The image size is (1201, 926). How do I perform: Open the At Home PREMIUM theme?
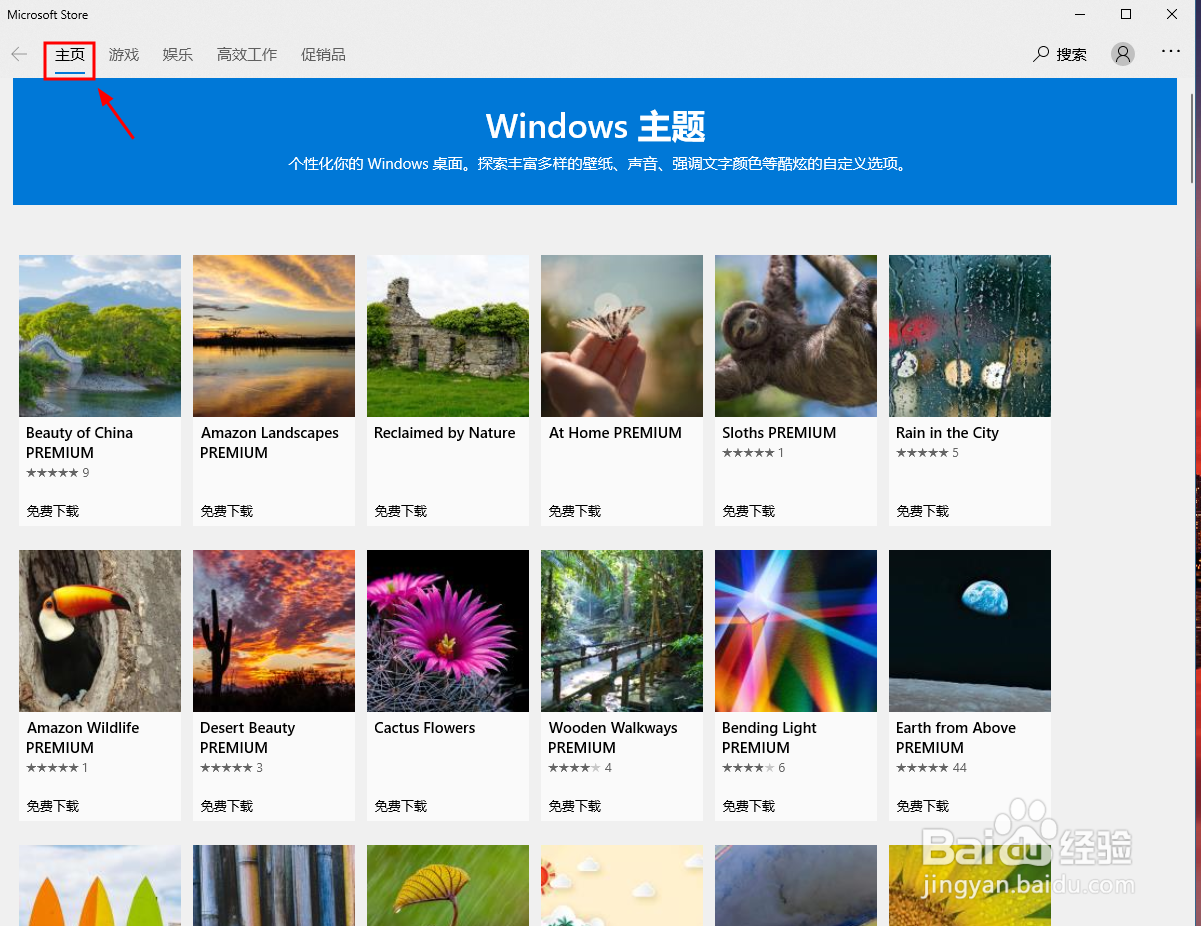[x=621, y=336]
